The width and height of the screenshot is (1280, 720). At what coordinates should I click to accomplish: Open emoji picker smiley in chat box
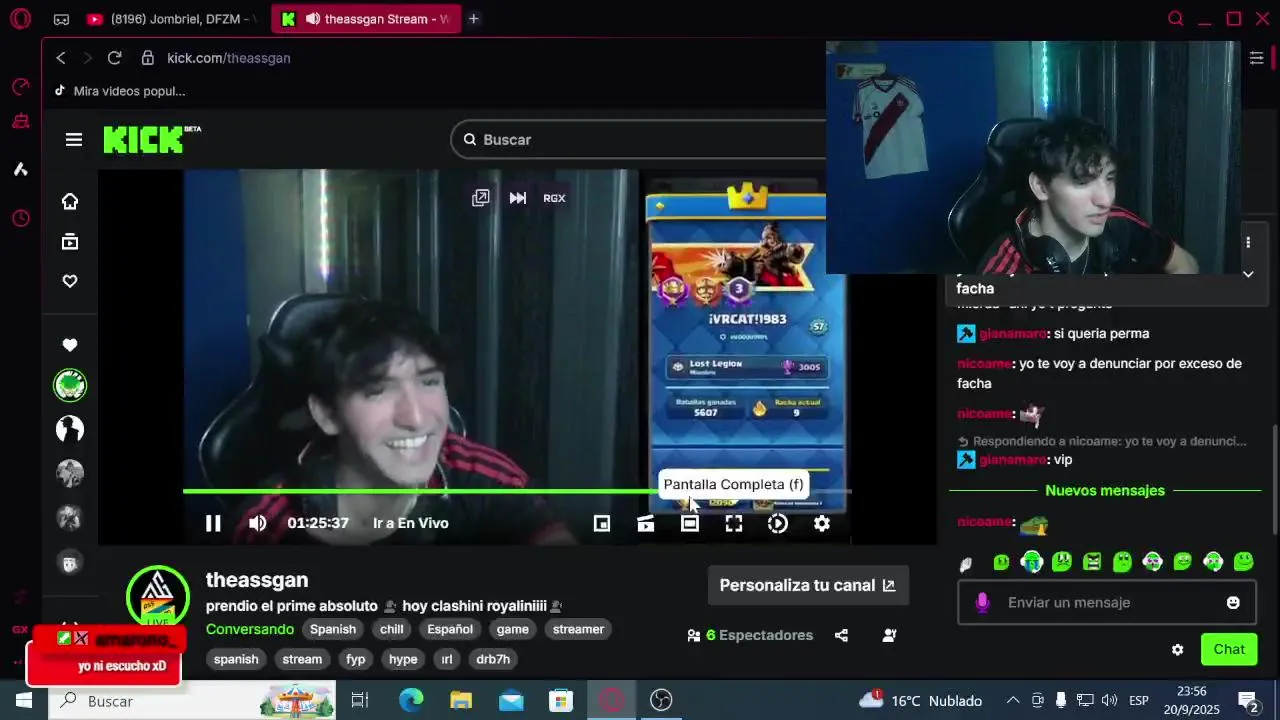[1233, 603]
